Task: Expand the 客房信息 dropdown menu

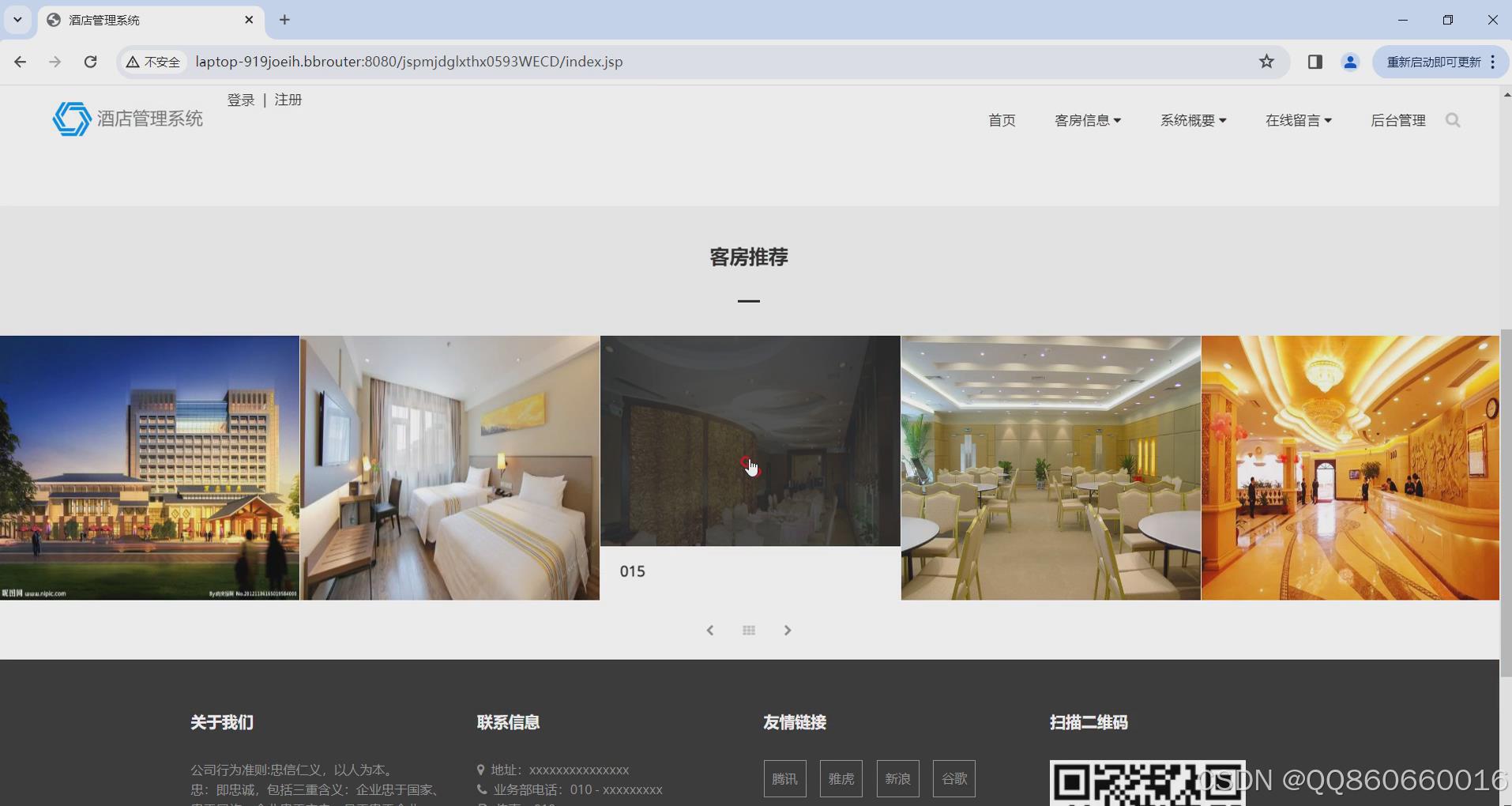Action: coord(1087,120)
